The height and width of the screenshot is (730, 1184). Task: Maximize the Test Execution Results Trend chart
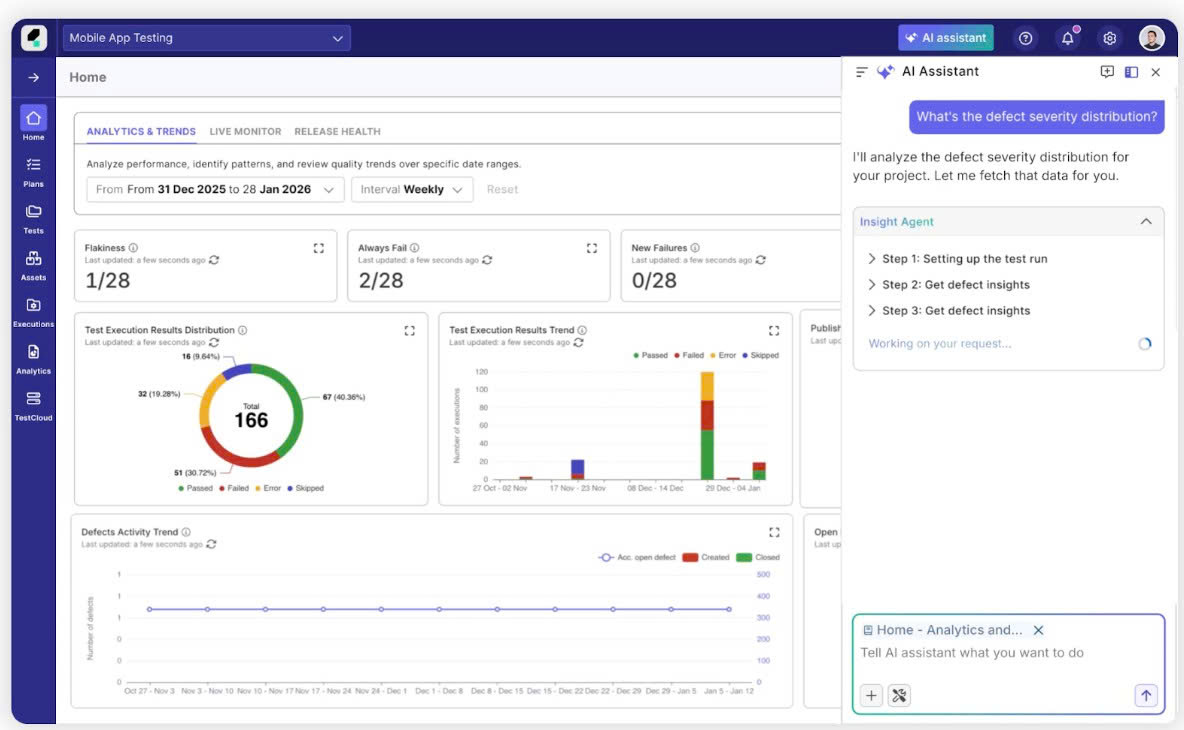pyautogui.click(x=773, y=331)
